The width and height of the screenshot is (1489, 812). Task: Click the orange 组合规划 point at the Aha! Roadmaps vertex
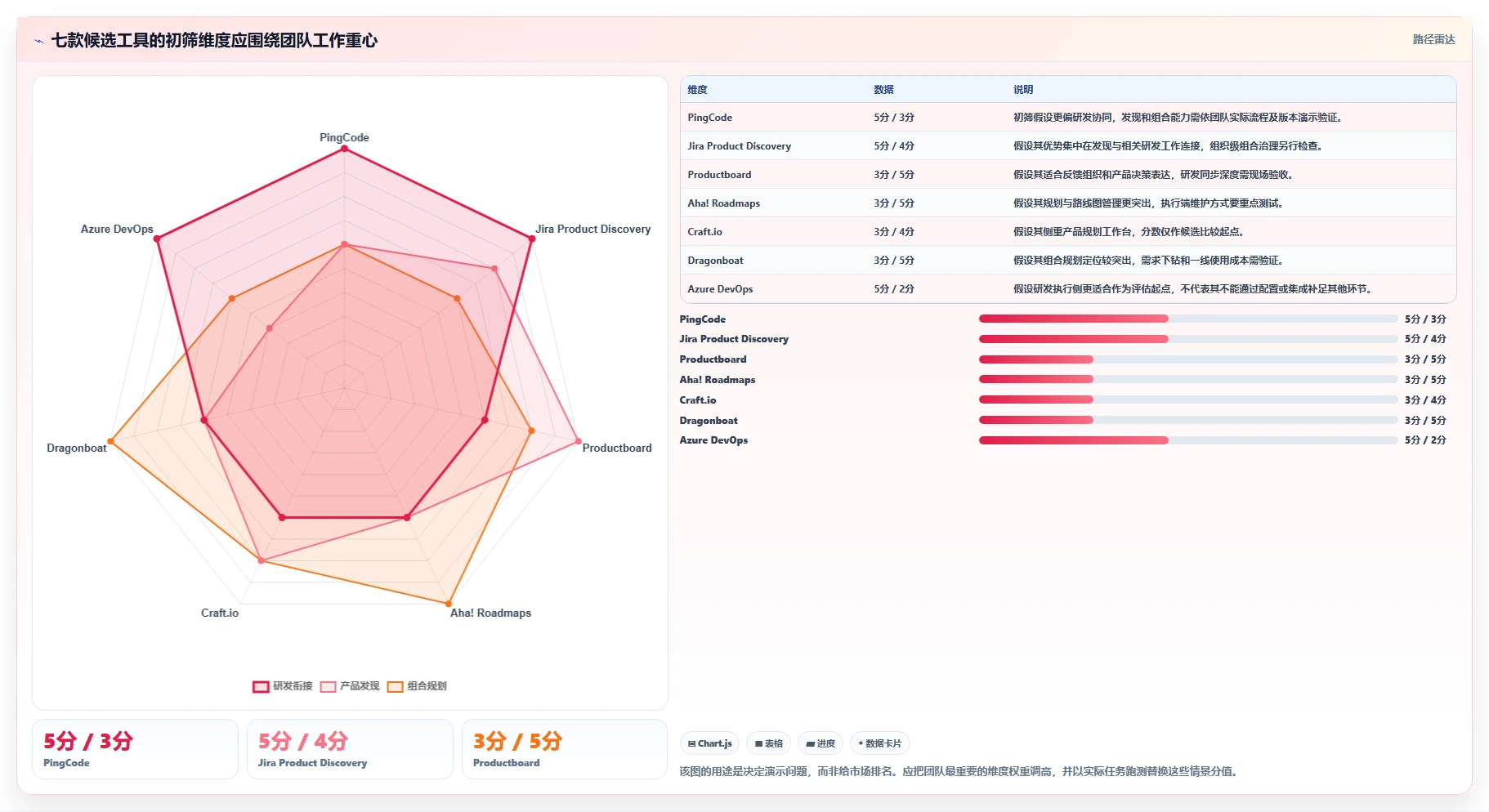point(448,603)
